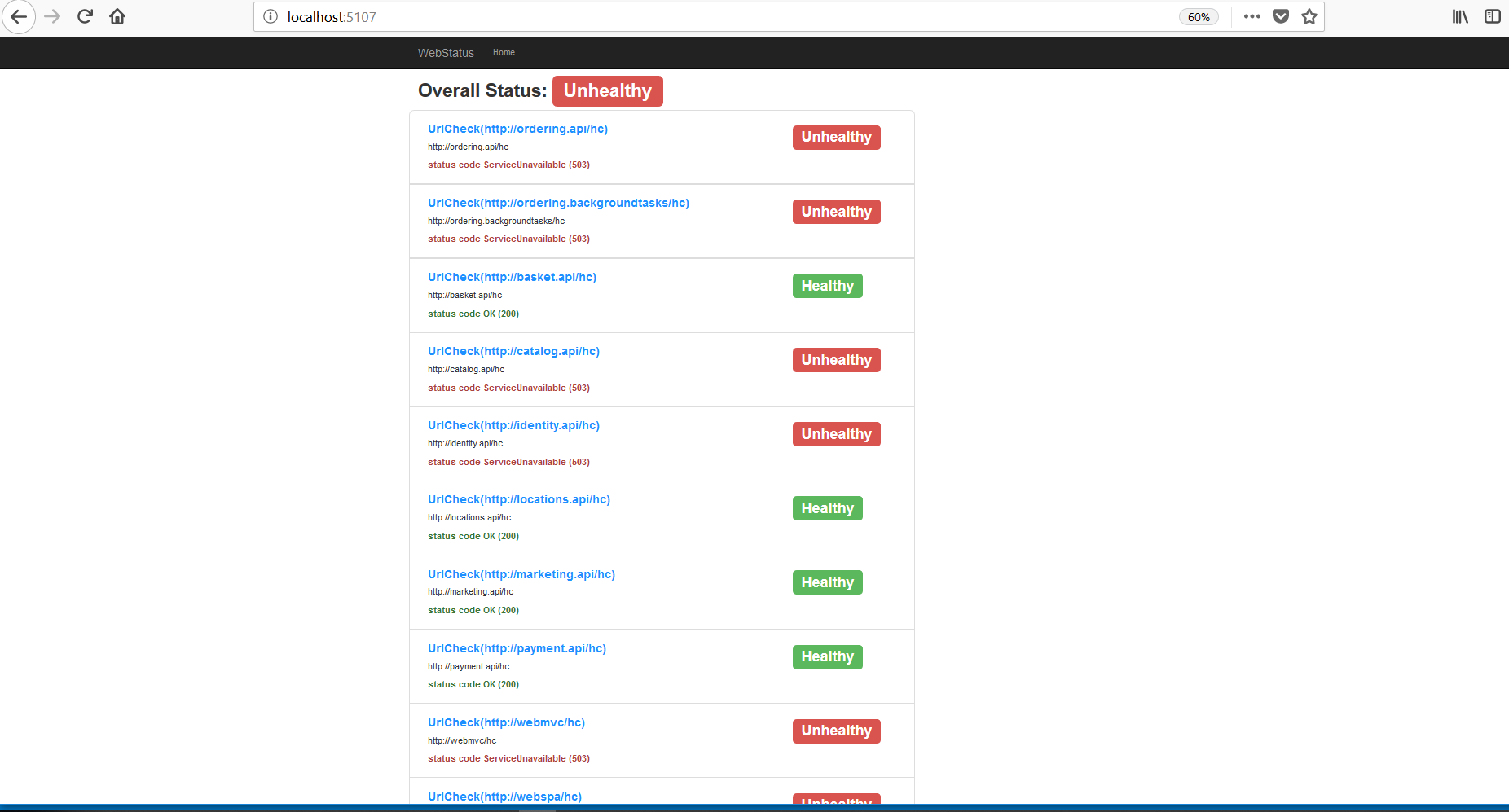The image size is (1509, 812).
Task: Click inside the browser address bar
Action: click(570, 16)
